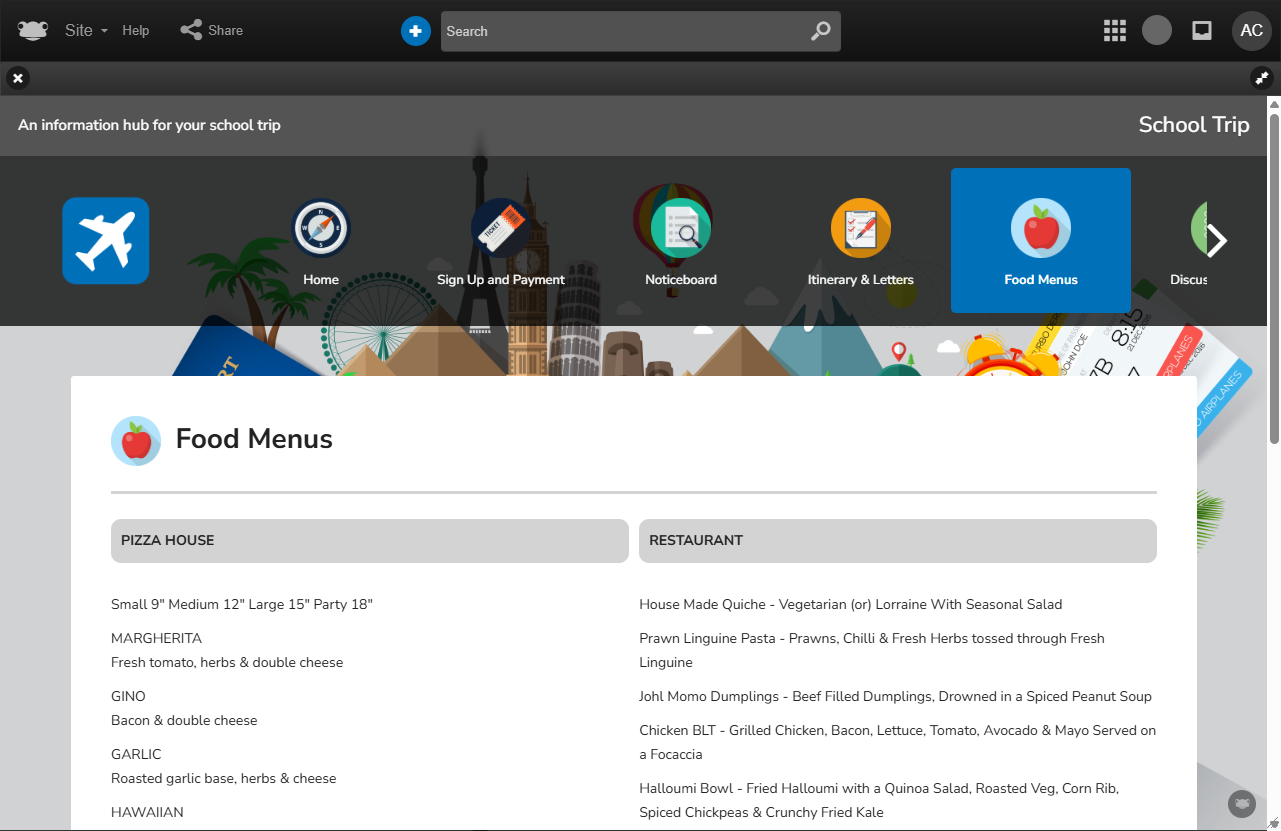Viewport: 1281px width, 831px height.
Task: Click the blue plus create button
Action: (x=415, y=31)
